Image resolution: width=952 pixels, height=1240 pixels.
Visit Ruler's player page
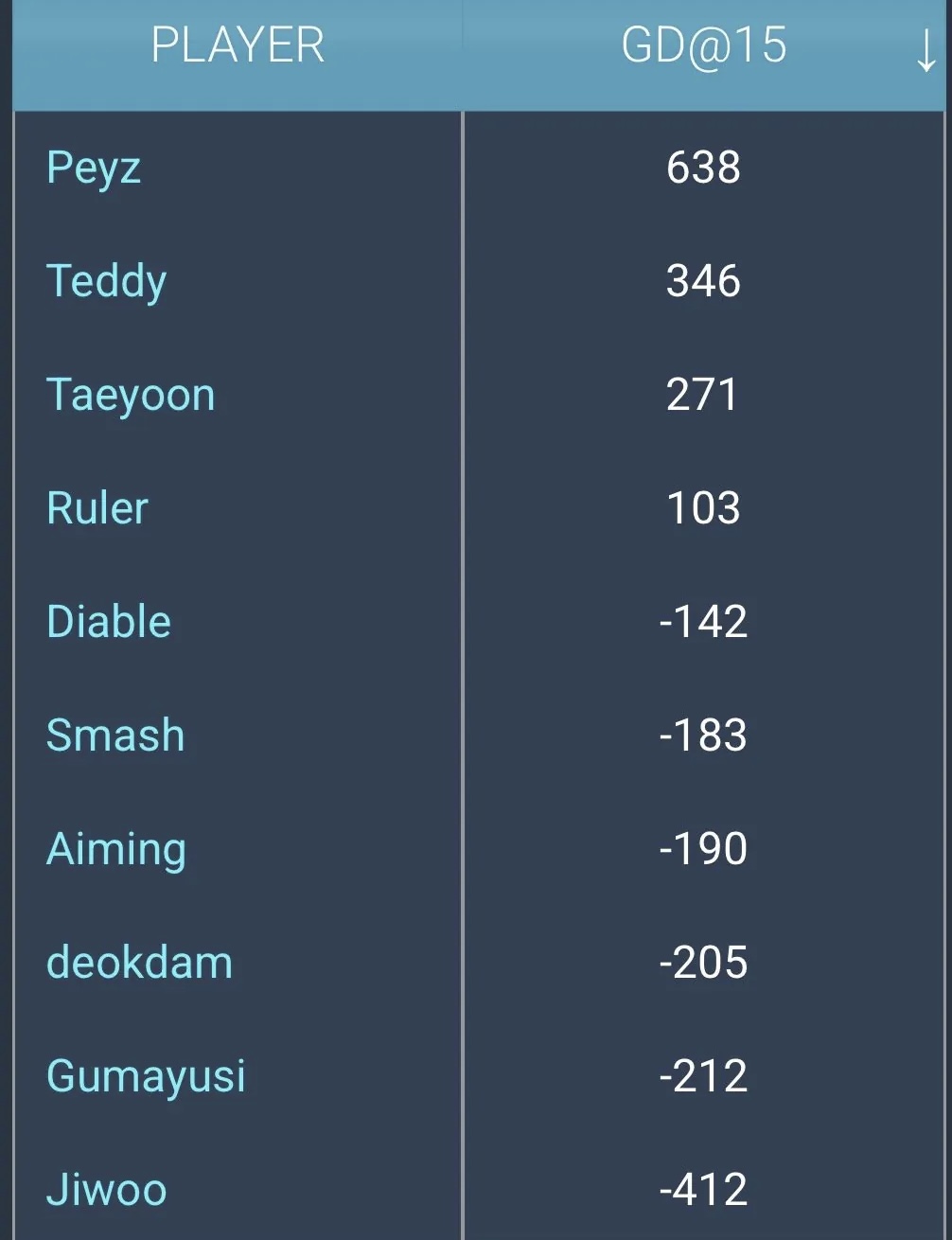(97, 508)
